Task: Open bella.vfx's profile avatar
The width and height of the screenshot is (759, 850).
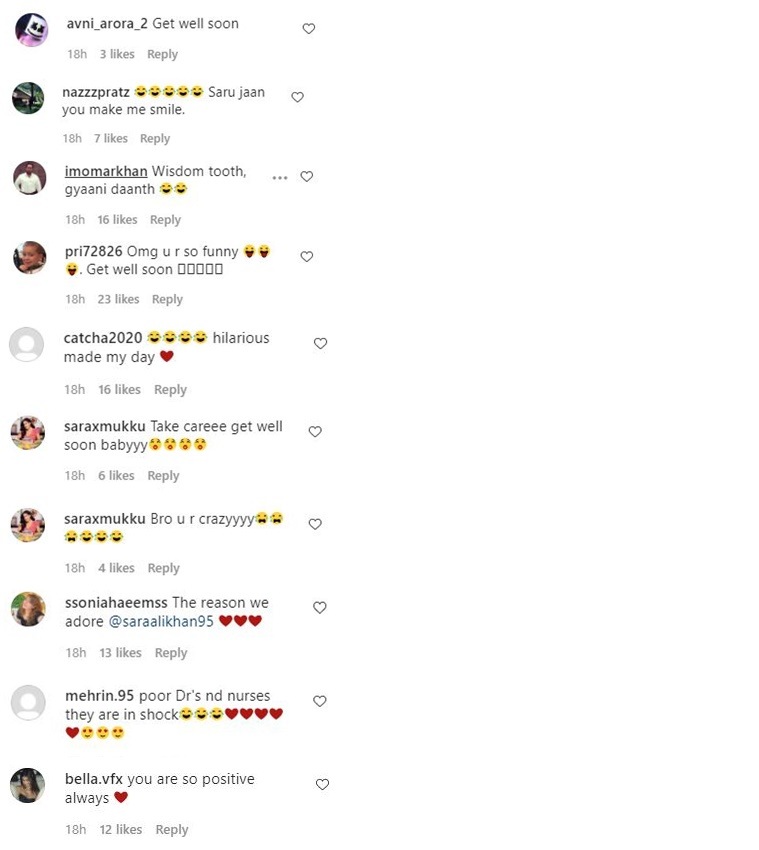Action: [x=28, y=785]
